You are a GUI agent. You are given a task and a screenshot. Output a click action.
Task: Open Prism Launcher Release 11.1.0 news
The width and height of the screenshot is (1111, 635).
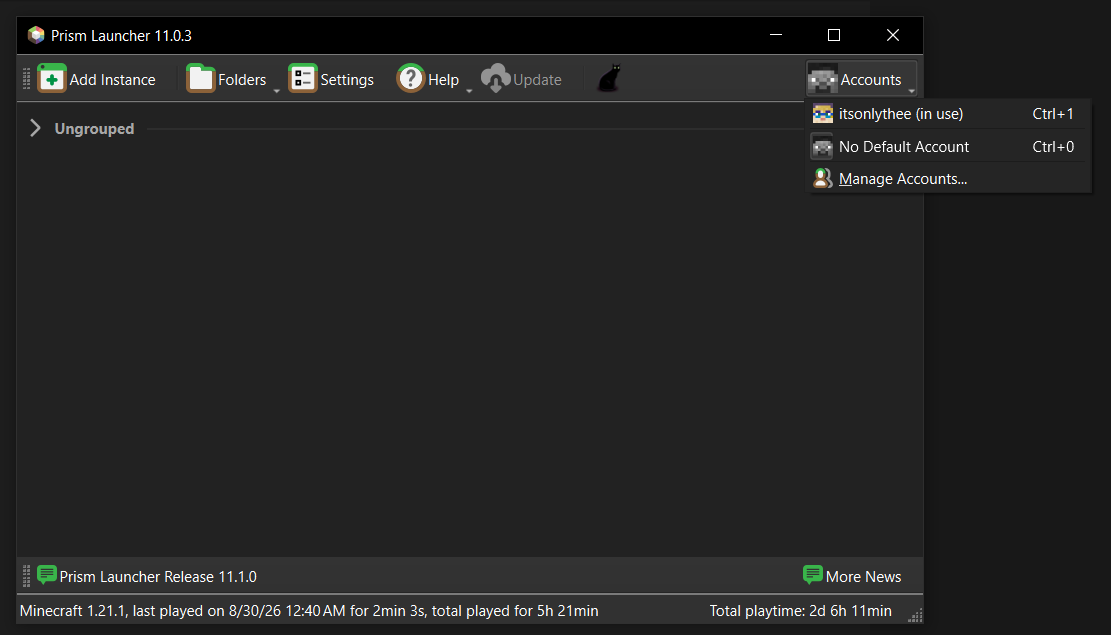click(147, 576)
